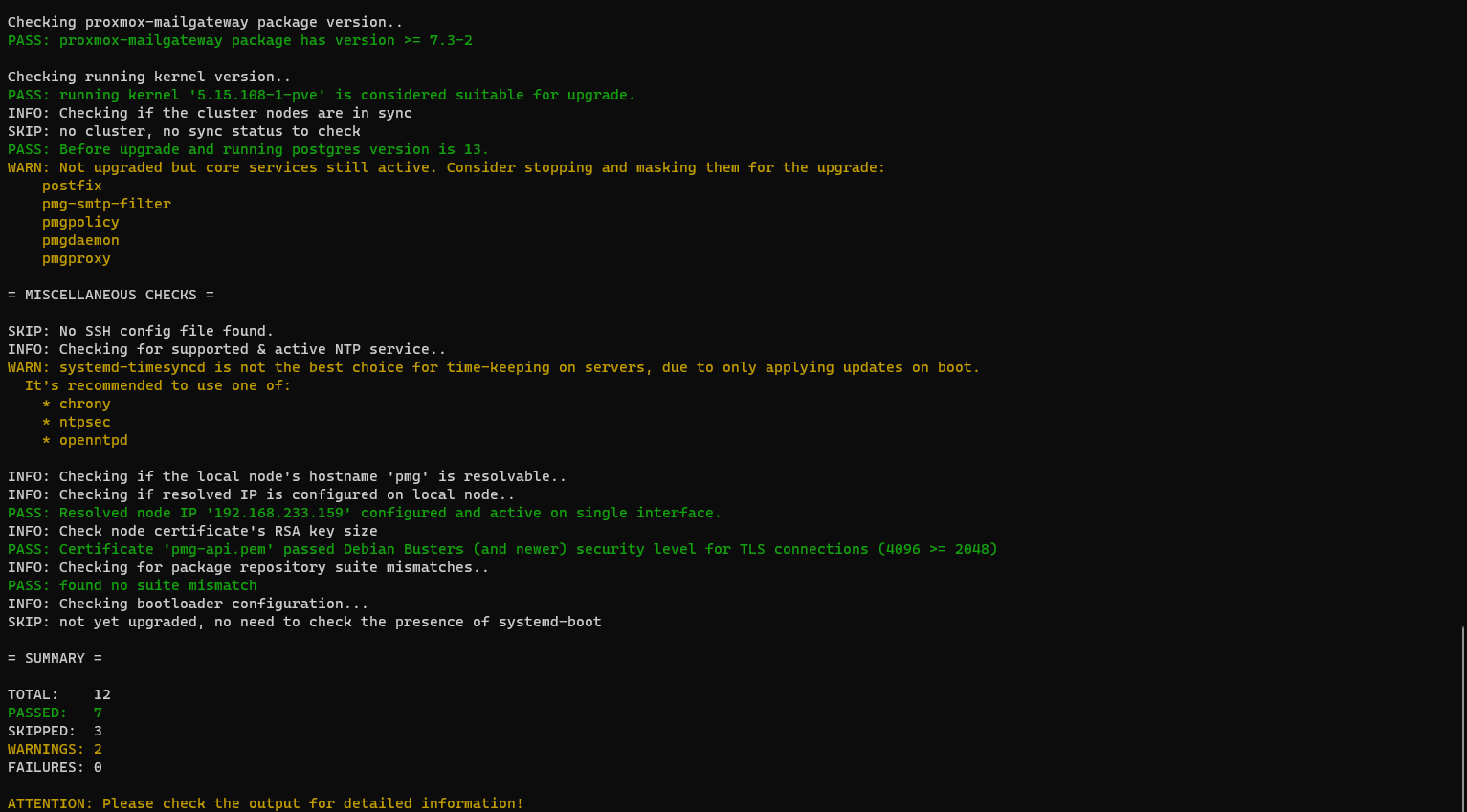The image size is (1467, 812).
Task: Click the 'SKIPPED: 3' summary row
Action: coord(55,731)
